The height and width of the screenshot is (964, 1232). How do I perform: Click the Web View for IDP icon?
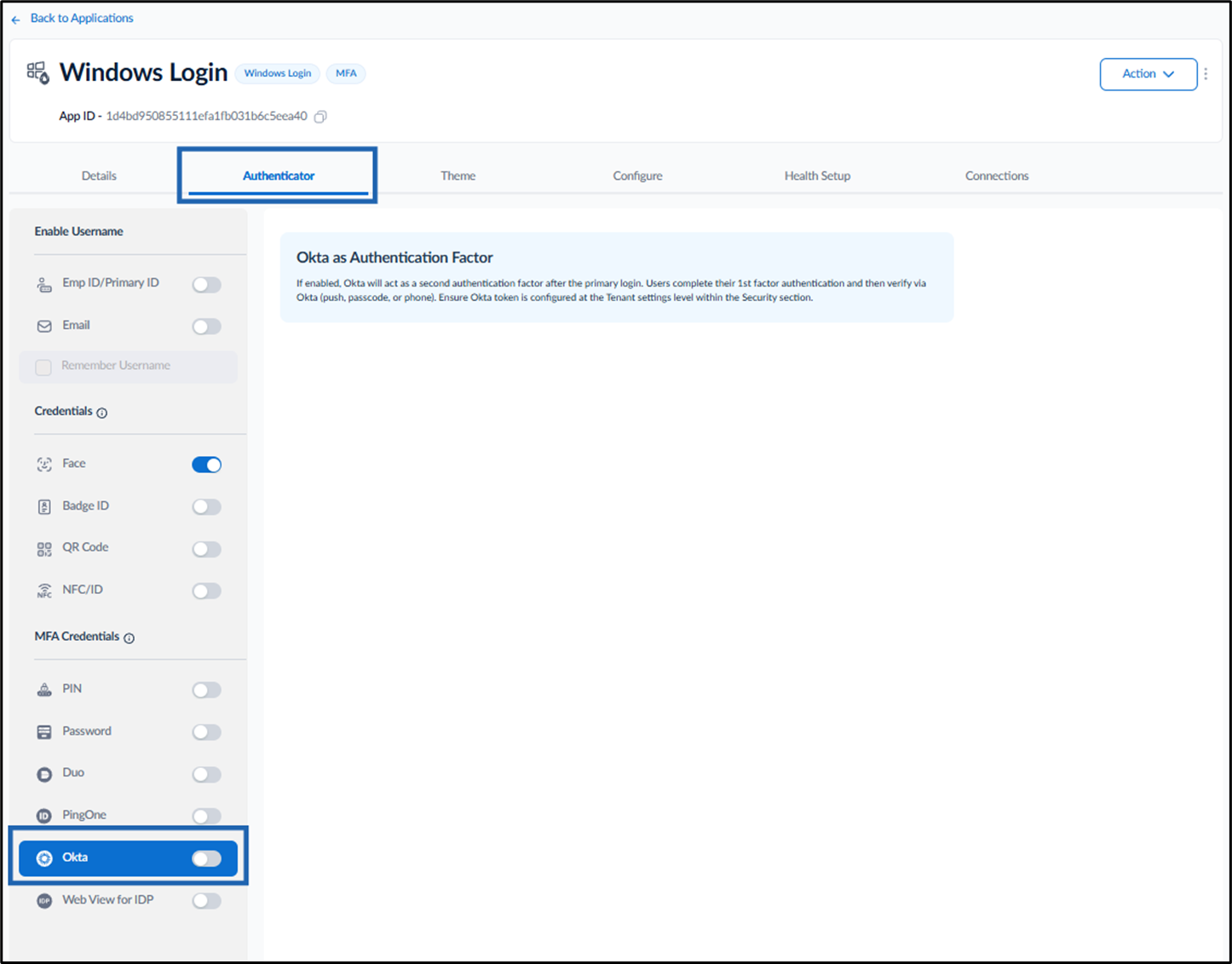[44, 901]
